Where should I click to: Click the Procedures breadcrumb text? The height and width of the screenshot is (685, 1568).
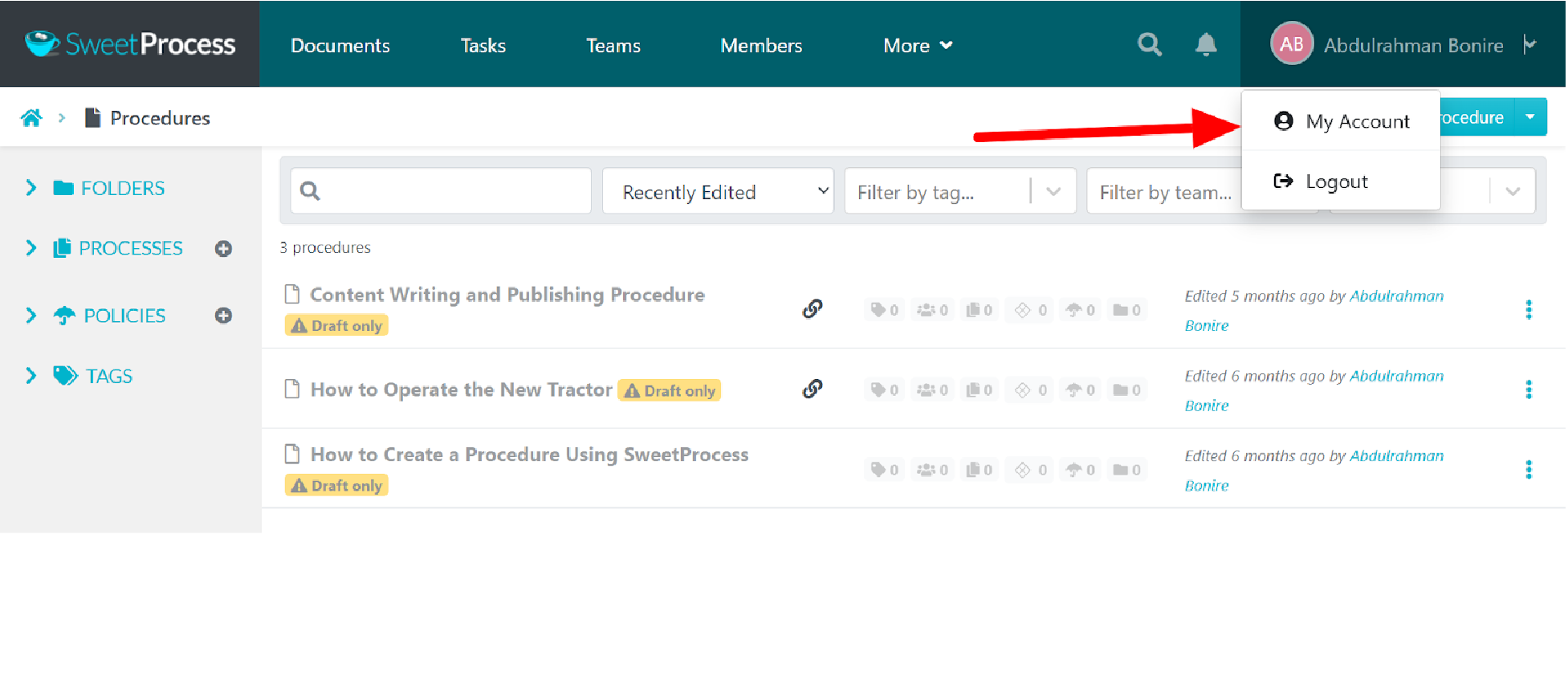pos(160,118)
